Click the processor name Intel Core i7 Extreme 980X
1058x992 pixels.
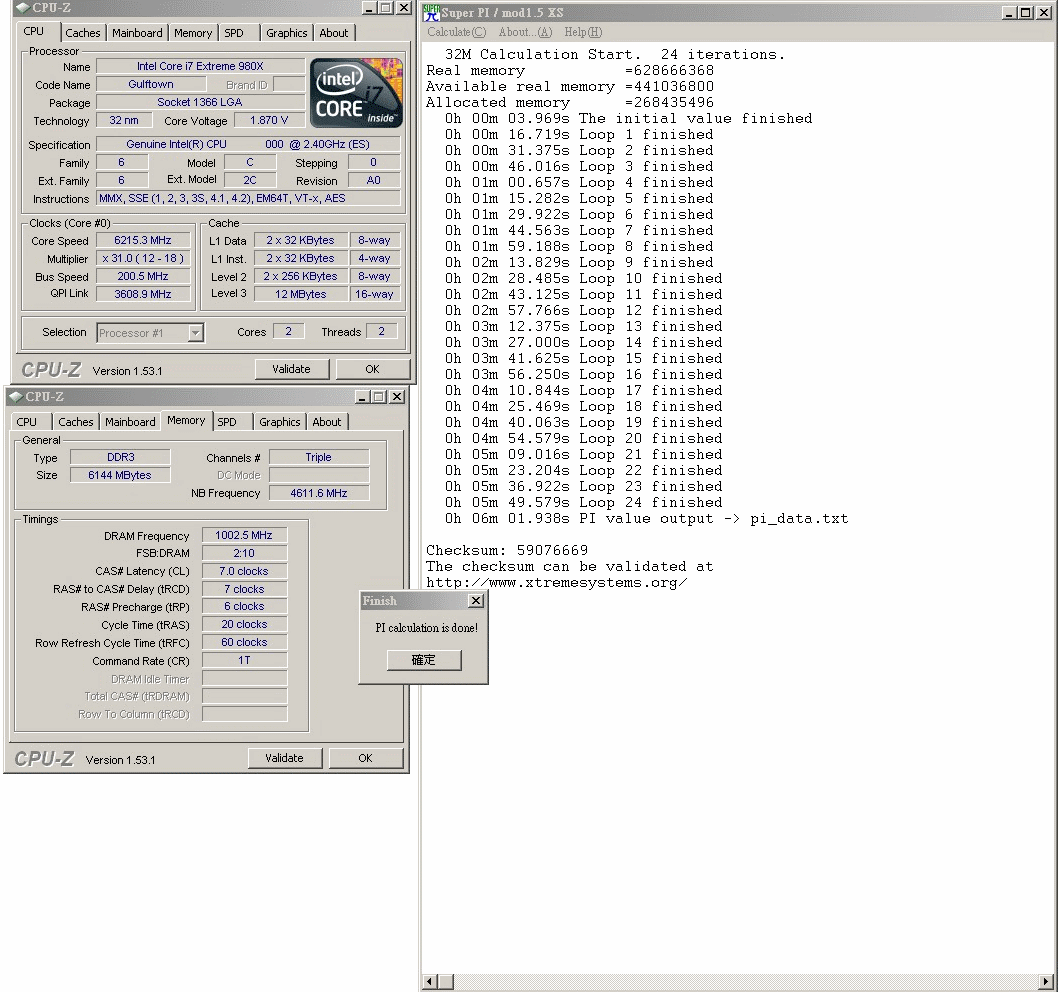[200, 66]
